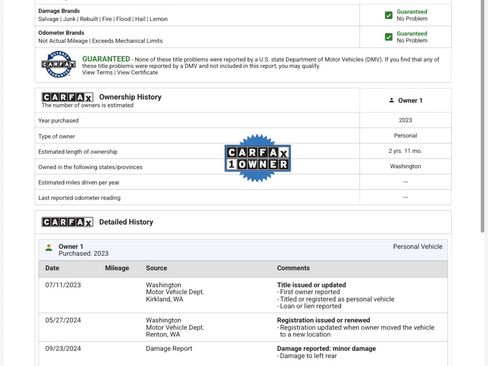This screenshot has width=488, height=366.
Task: Click the Title issued or updated comment
Action: pyautogui.click(x=311, y=285)
